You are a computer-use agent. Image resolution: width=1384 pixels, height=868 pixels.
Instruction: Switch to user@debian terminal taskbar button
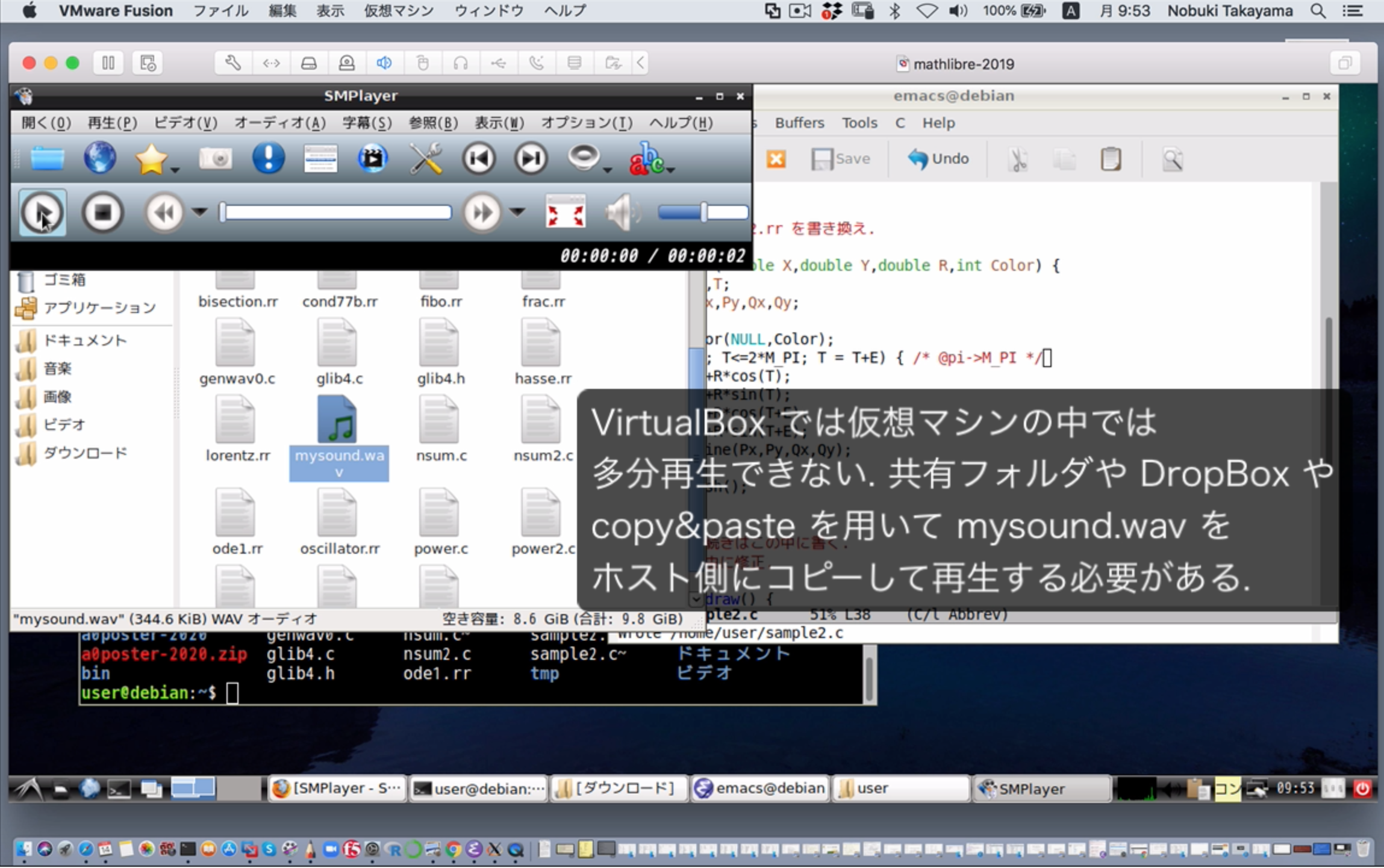pyautogui.click(x=479, y=789)
